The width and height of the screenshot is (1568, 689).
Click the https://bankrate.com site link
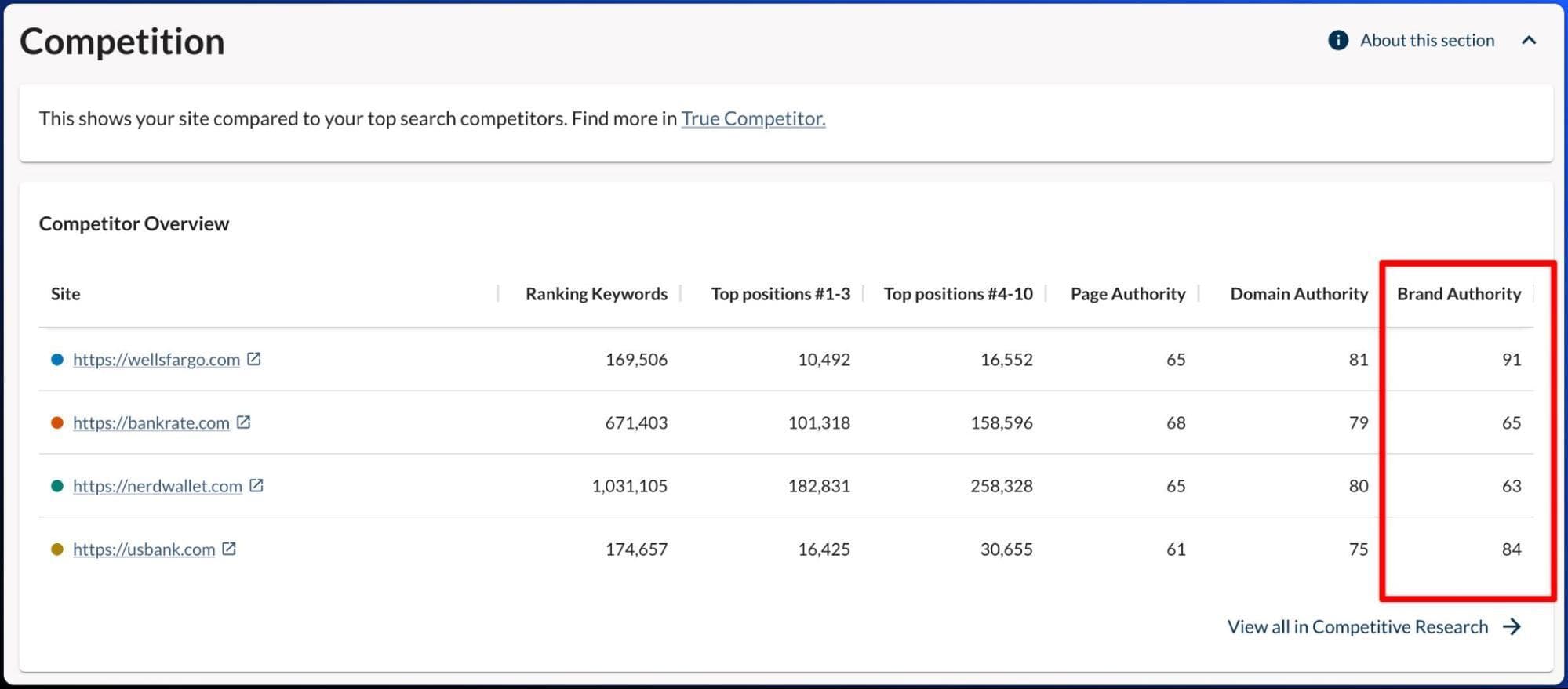coord(151,422)
